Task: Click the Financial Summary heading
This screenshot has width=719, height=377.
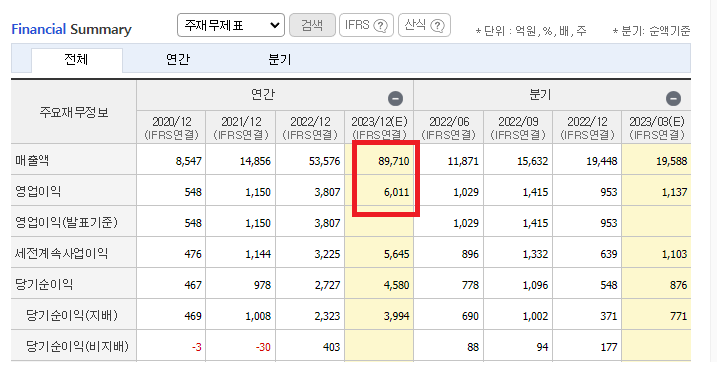Action: [72, 29]
